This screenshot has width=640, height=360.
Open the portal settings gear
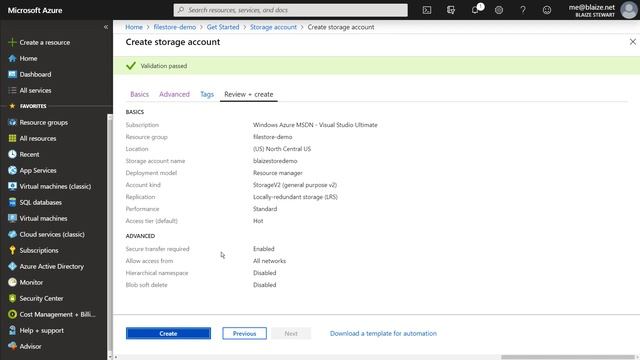[499, 10]
